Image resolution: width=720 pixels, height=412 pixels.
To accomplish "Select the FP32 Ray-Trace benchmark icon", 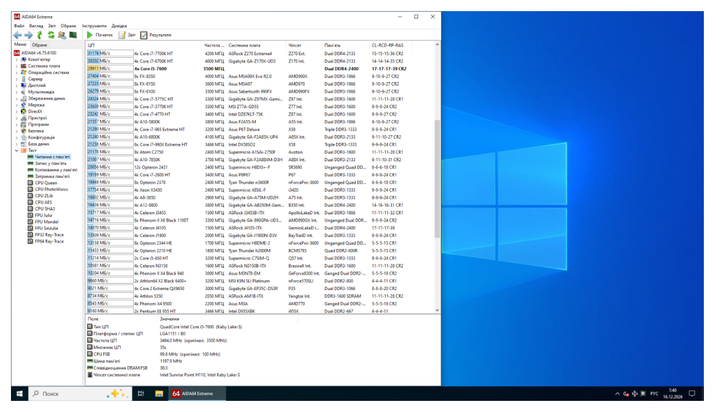I will tap(30, 235).
